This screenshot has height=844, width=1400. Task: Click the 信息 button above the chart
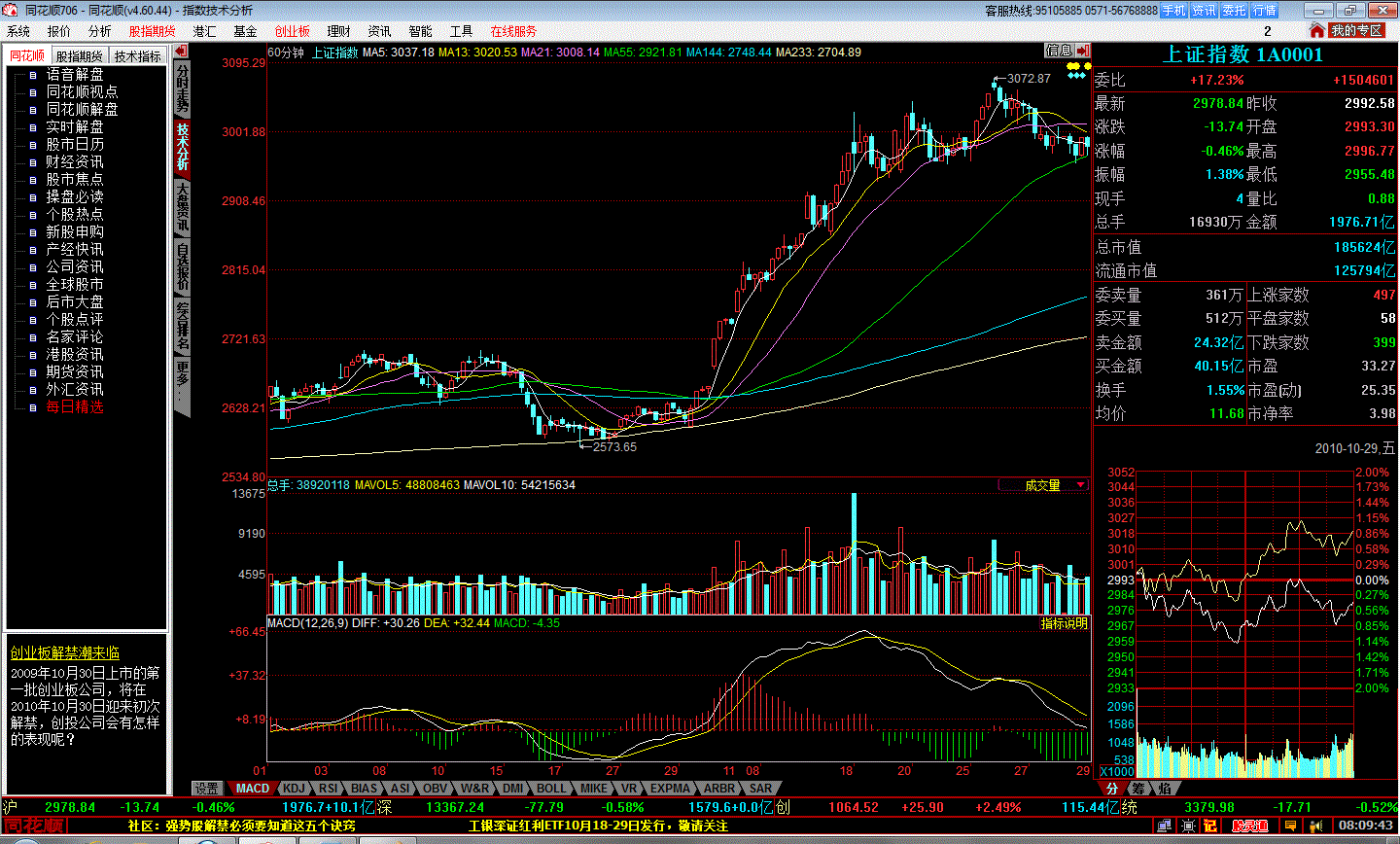pos(1059,51)
